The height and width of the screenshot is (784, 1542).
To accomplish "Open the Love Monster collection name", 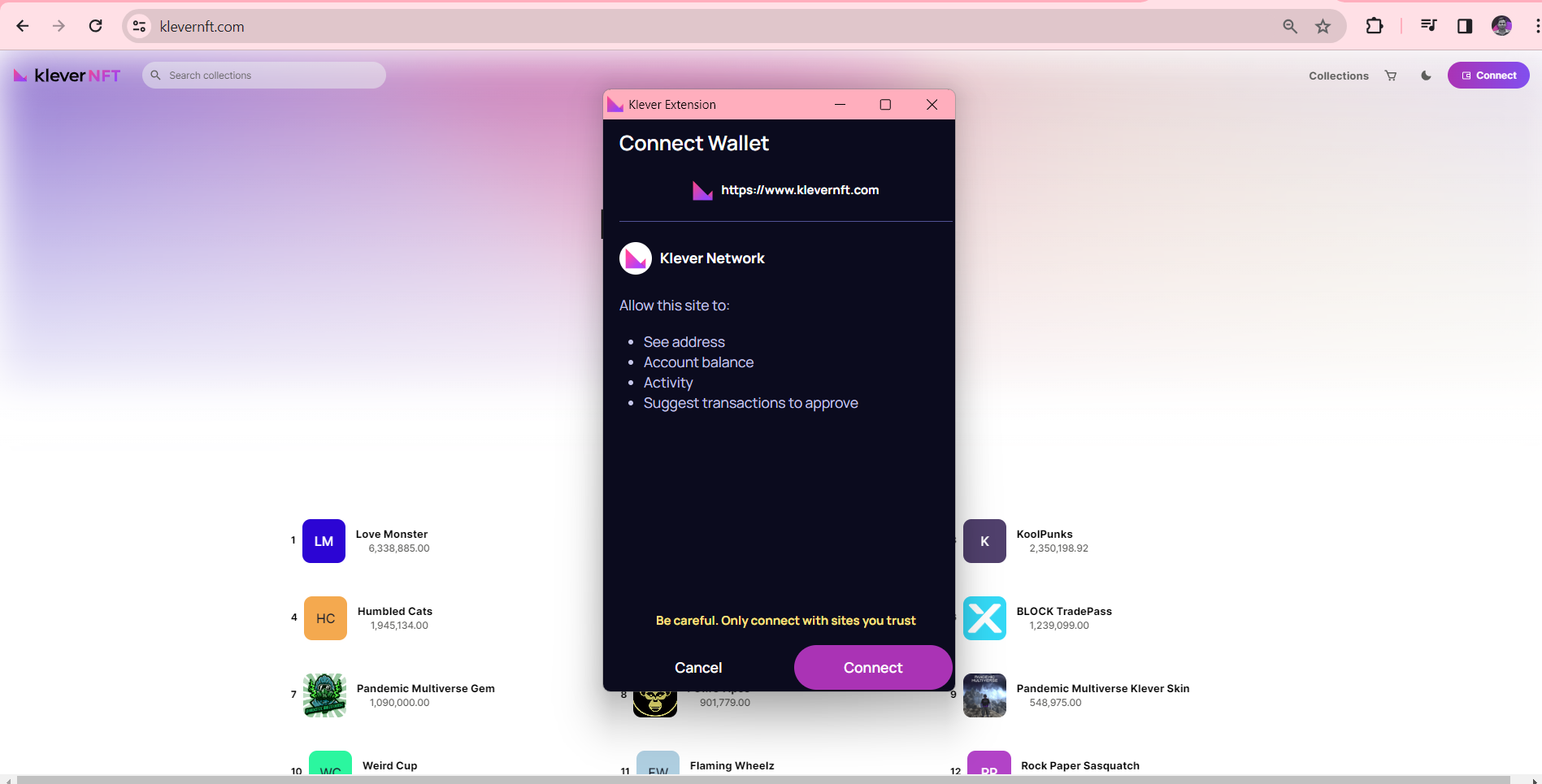I will (x=392, y=535).
